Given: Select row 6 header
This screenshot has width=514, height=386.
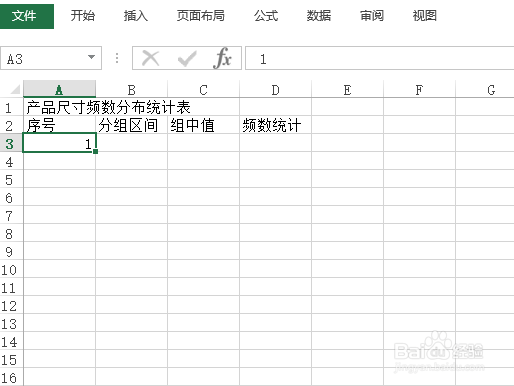Looking at the screenshot, I should tap(11, 197).
